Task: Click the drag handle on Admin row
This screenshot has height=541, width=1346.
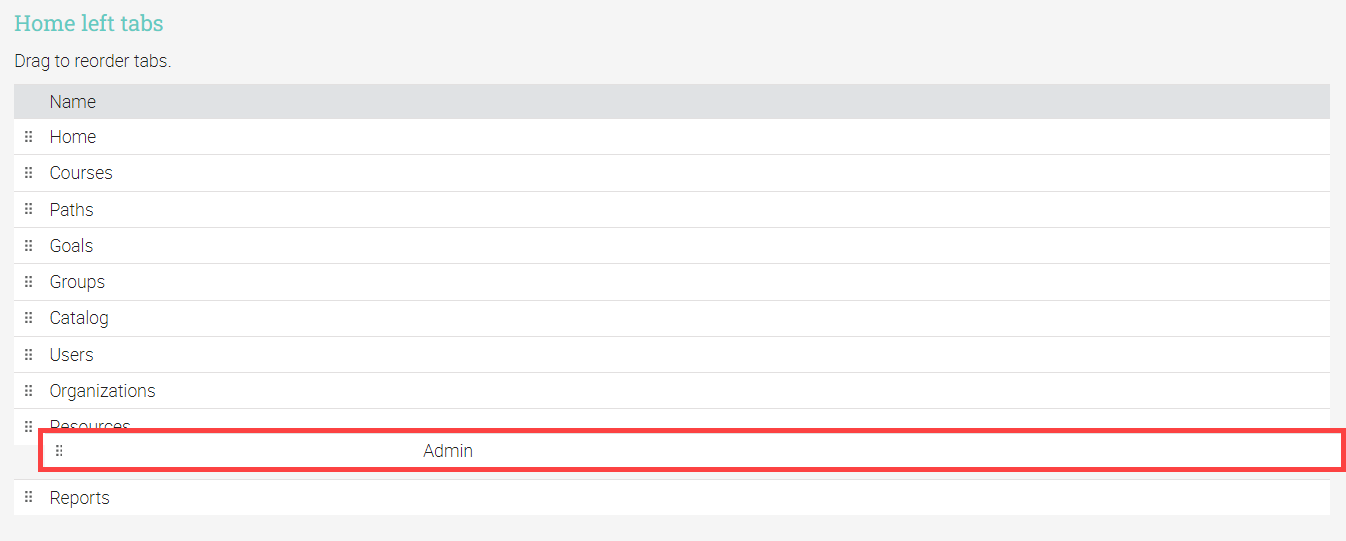Action: pyautogui.click(x=59, y=451)
